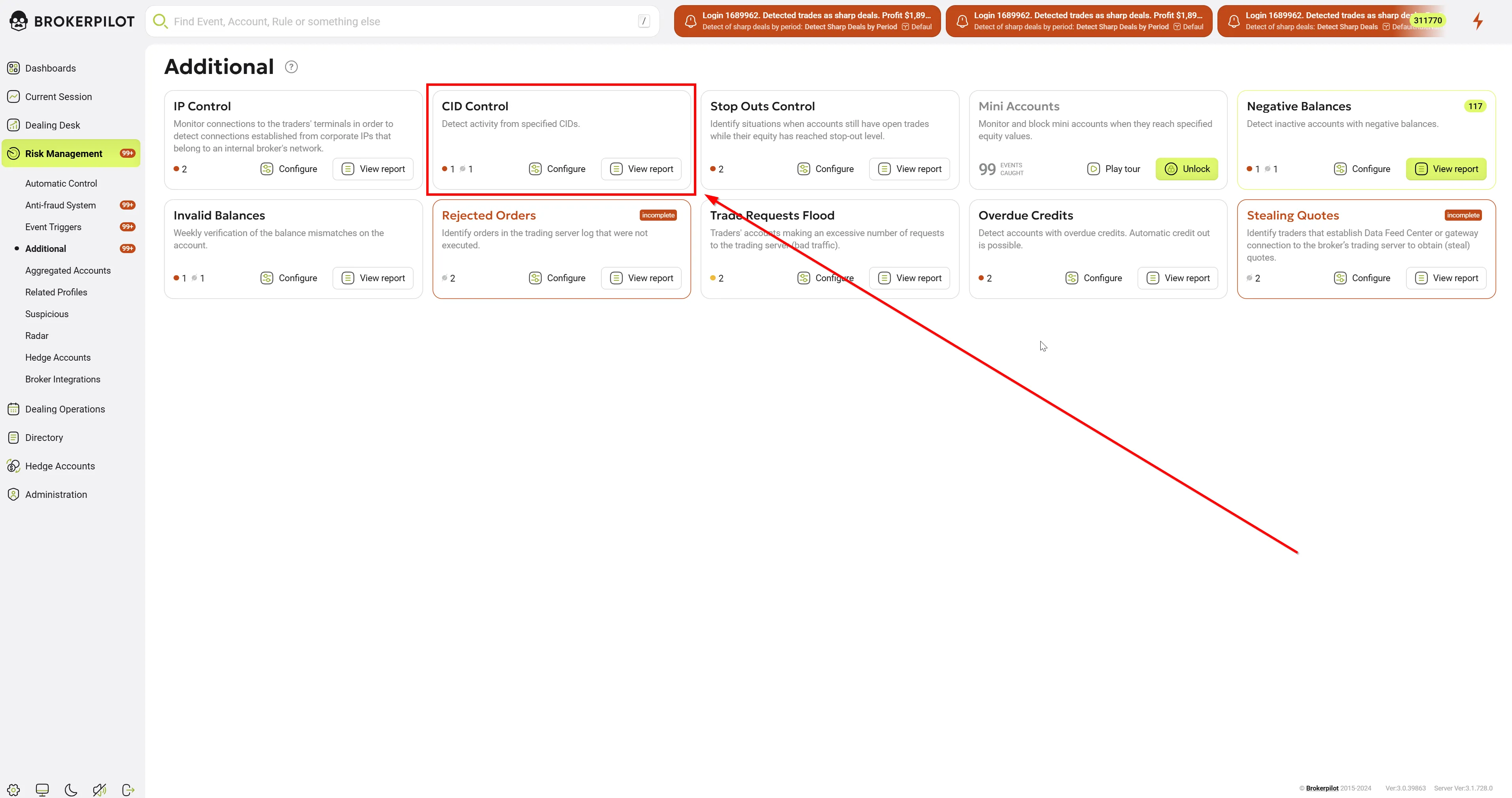Open the lightning bolt quick actions icon

pyautogui.click(x=1477, y=21)
